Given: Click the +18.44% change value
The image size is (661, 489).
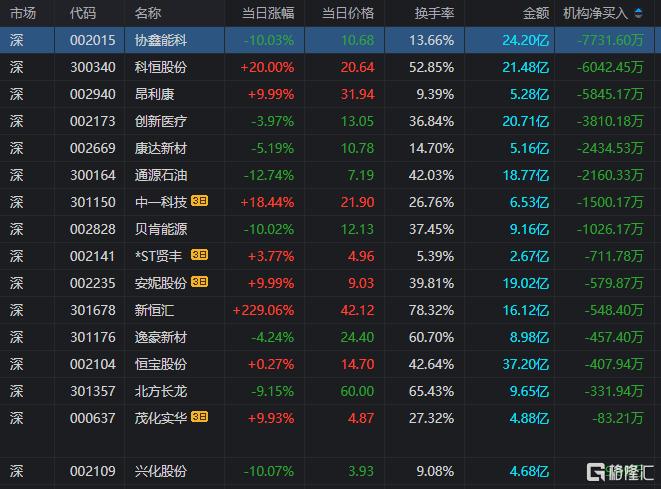Looking at the screenshot, I should [x=267, y=202].
